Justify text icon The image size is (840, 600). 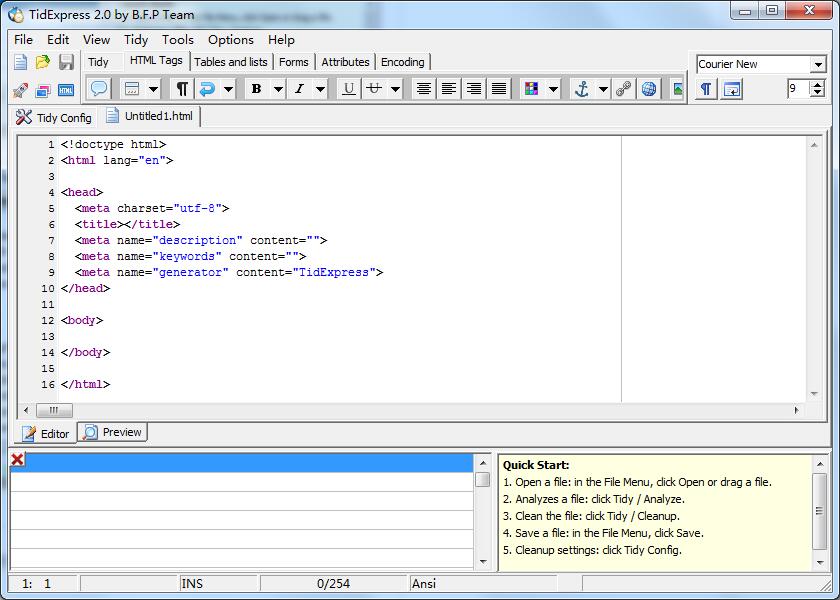[x=499, y=88]
